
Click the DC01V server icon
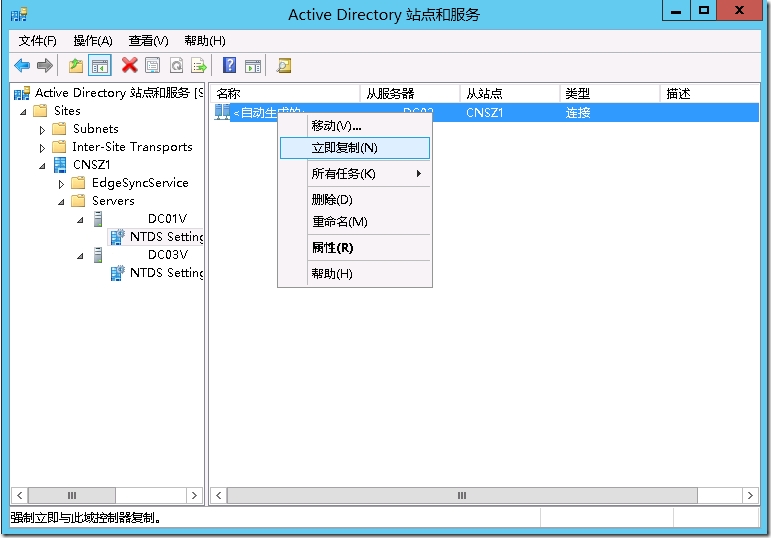point(98,219)
